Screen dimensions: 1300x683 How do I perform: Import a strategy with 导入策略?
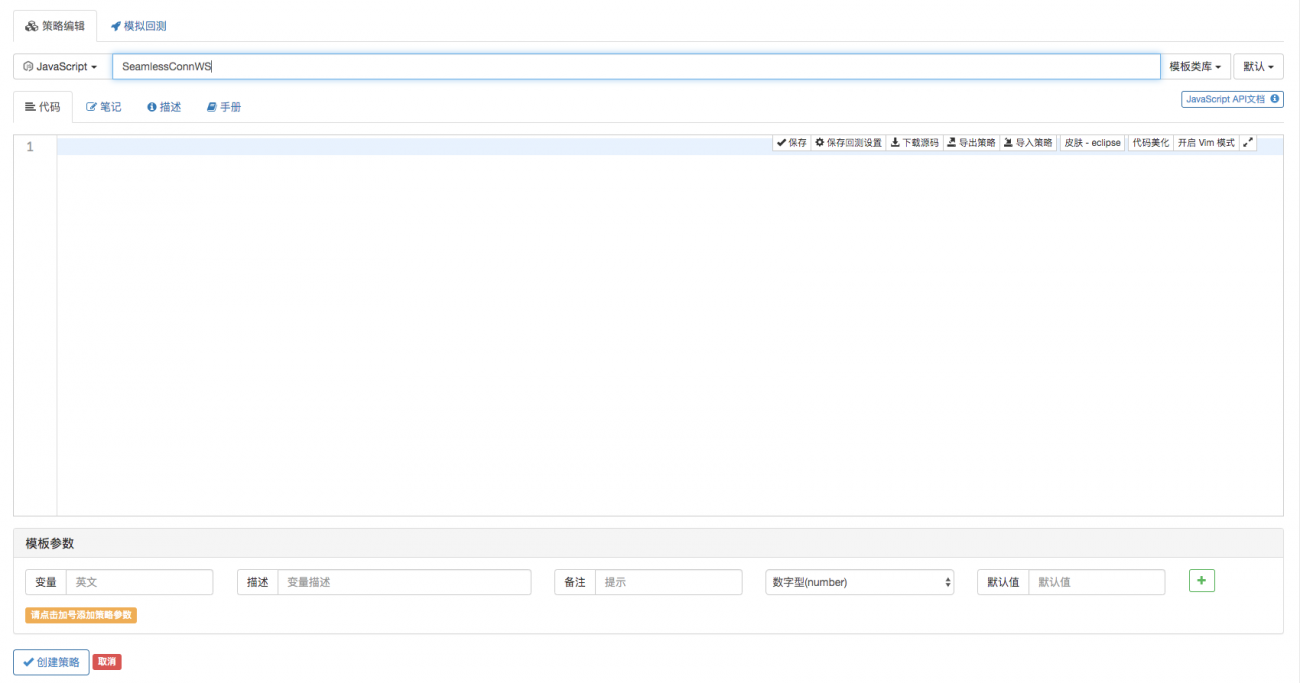[1028, 143]
